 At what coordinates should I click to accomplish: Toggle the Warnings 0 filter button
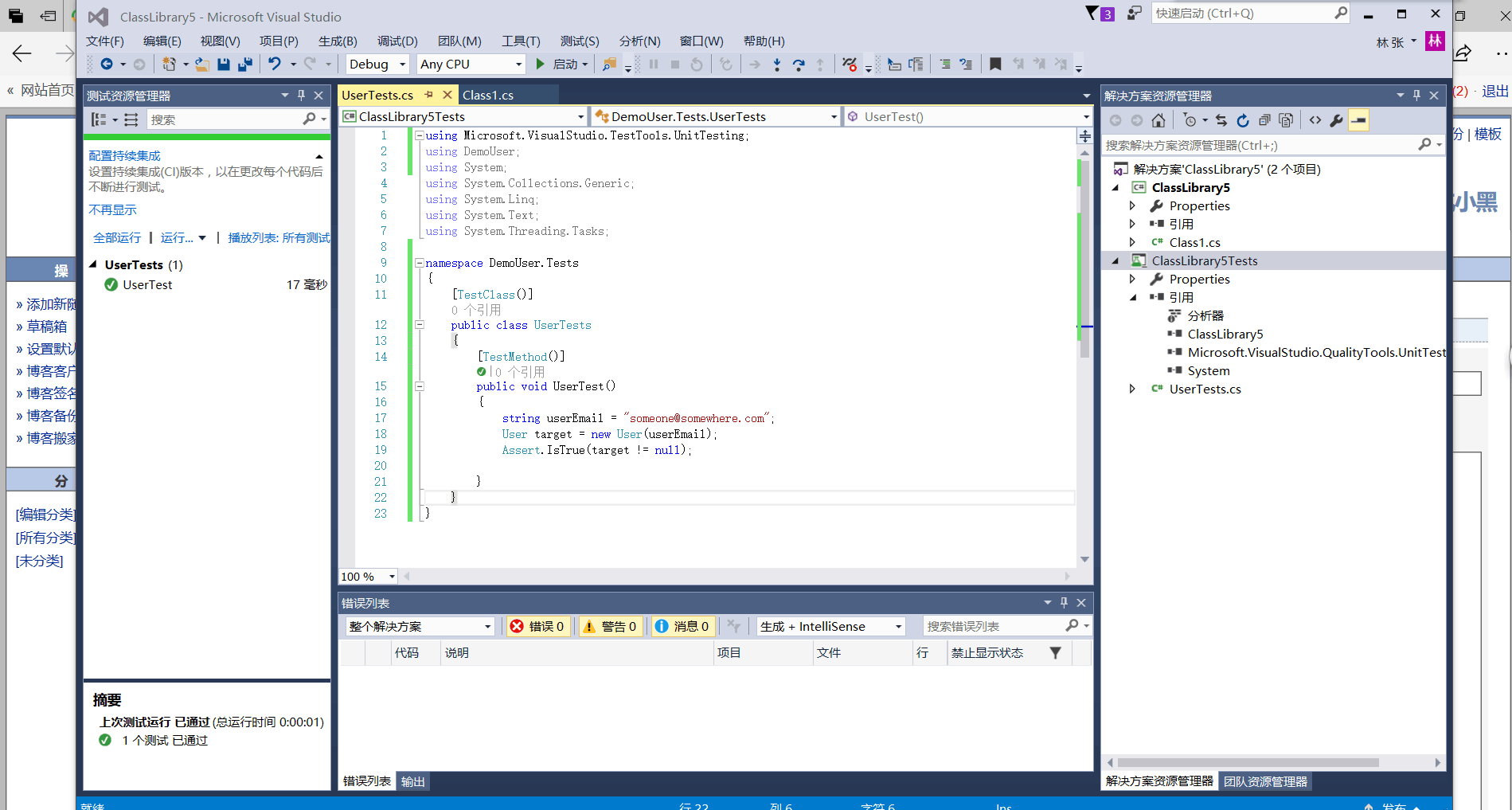click(611, 627)
